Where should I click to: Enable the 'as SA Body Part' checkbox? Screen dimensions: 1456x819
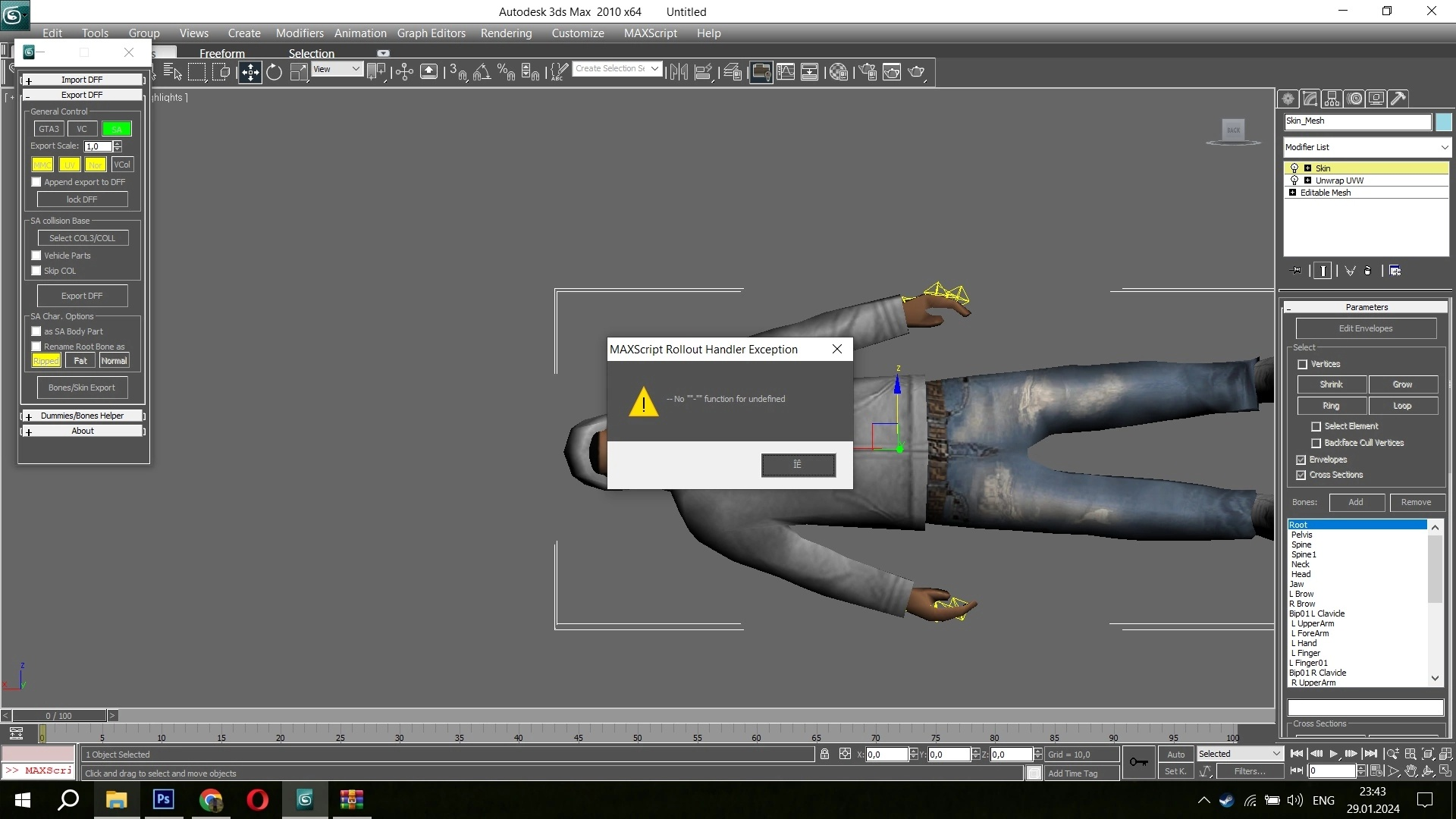coord(36,331)
